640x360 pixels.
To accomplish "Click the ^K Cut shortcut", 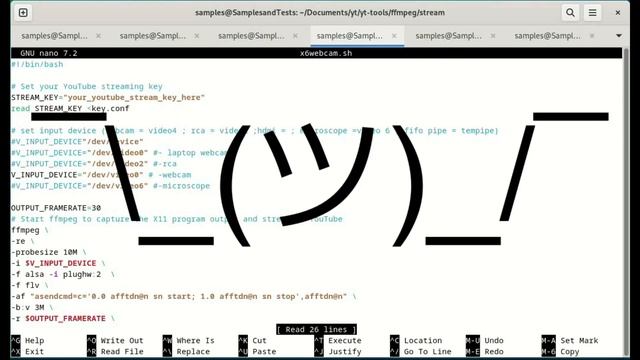I will tap(253, 340).
